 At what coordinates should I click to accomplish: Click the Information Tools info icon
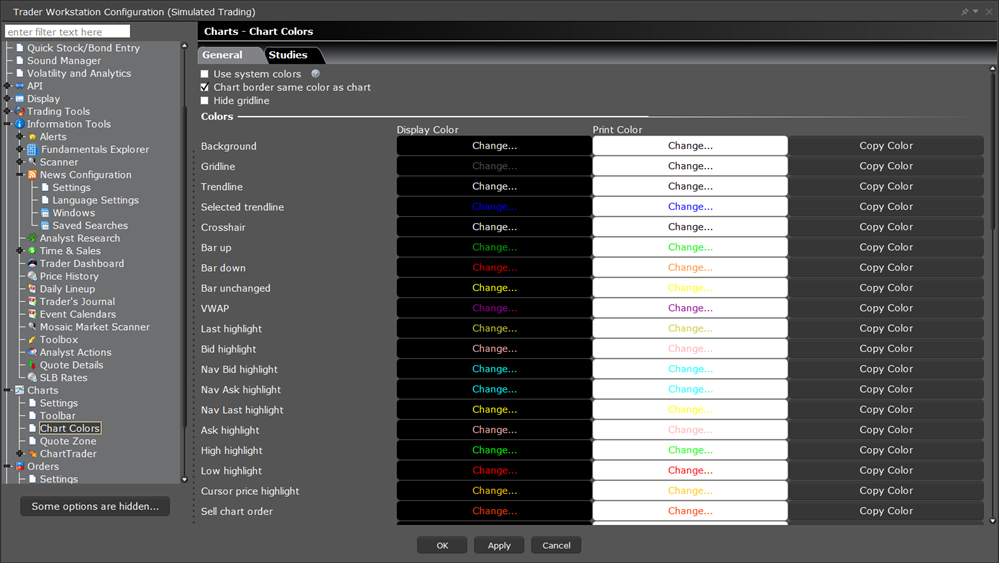[20, 124]
